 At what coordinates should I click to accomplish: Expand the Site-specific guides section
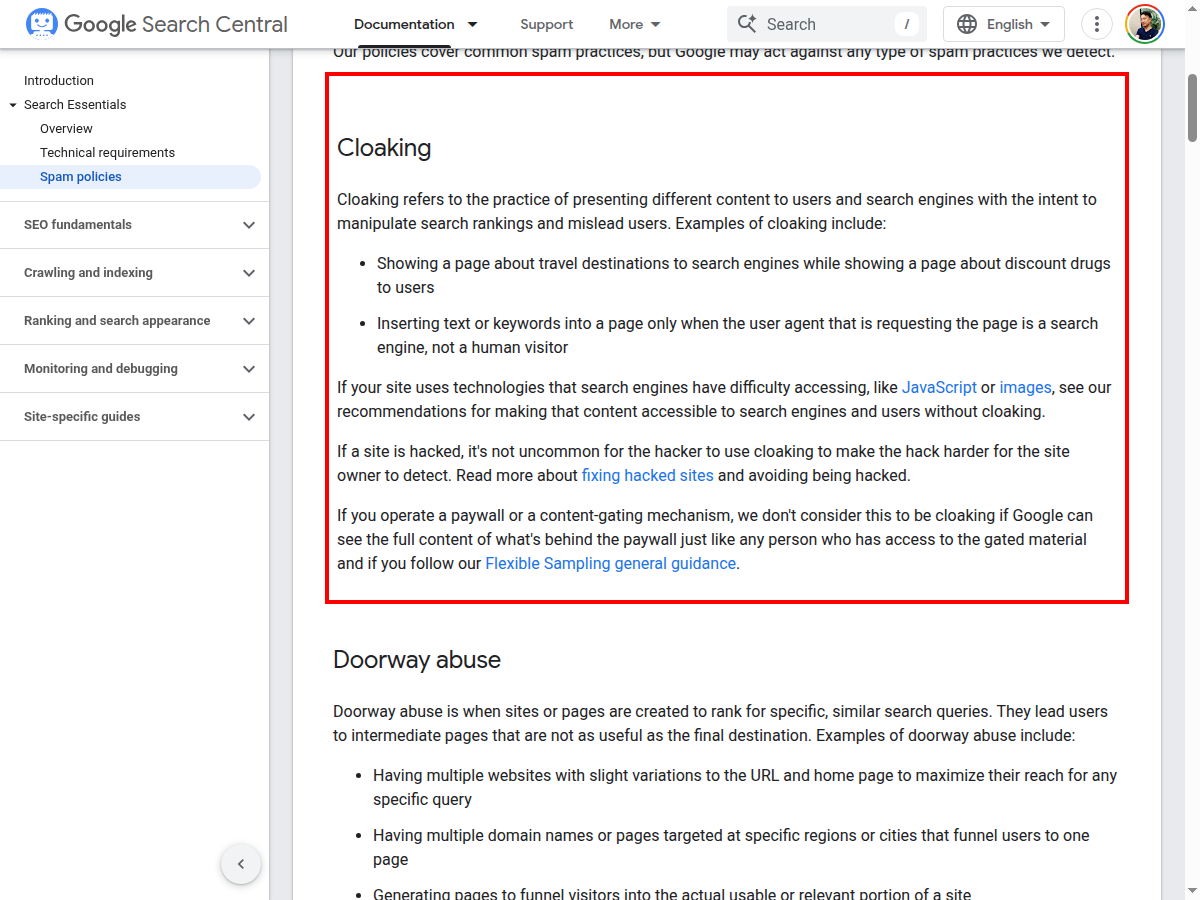tap(249, 417)
